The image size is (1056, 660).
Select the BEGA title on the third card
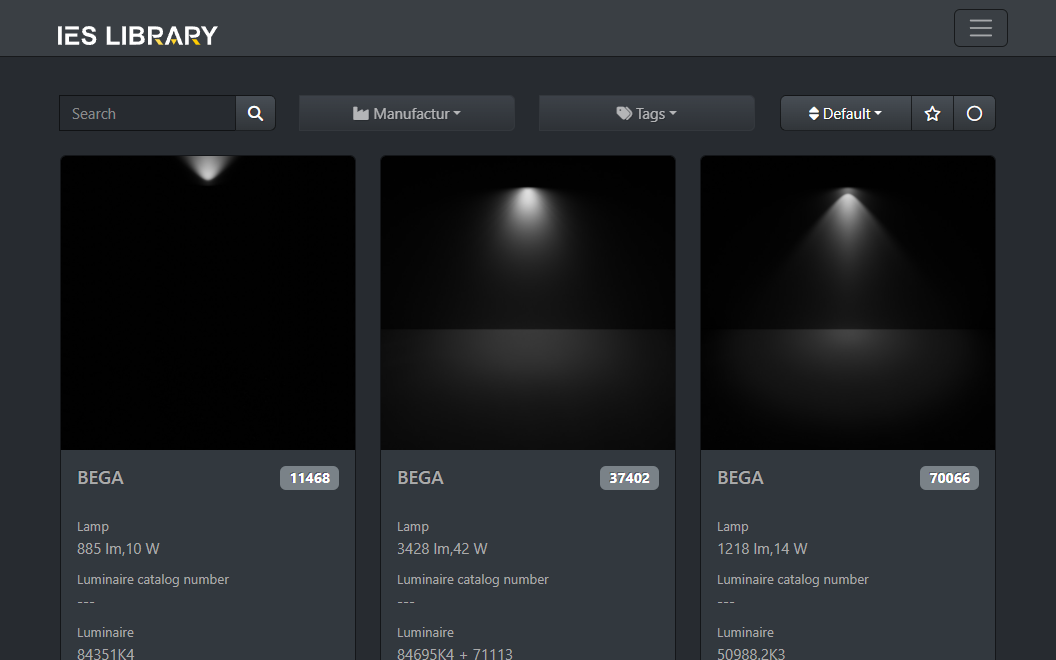click(x=741, y=478)
